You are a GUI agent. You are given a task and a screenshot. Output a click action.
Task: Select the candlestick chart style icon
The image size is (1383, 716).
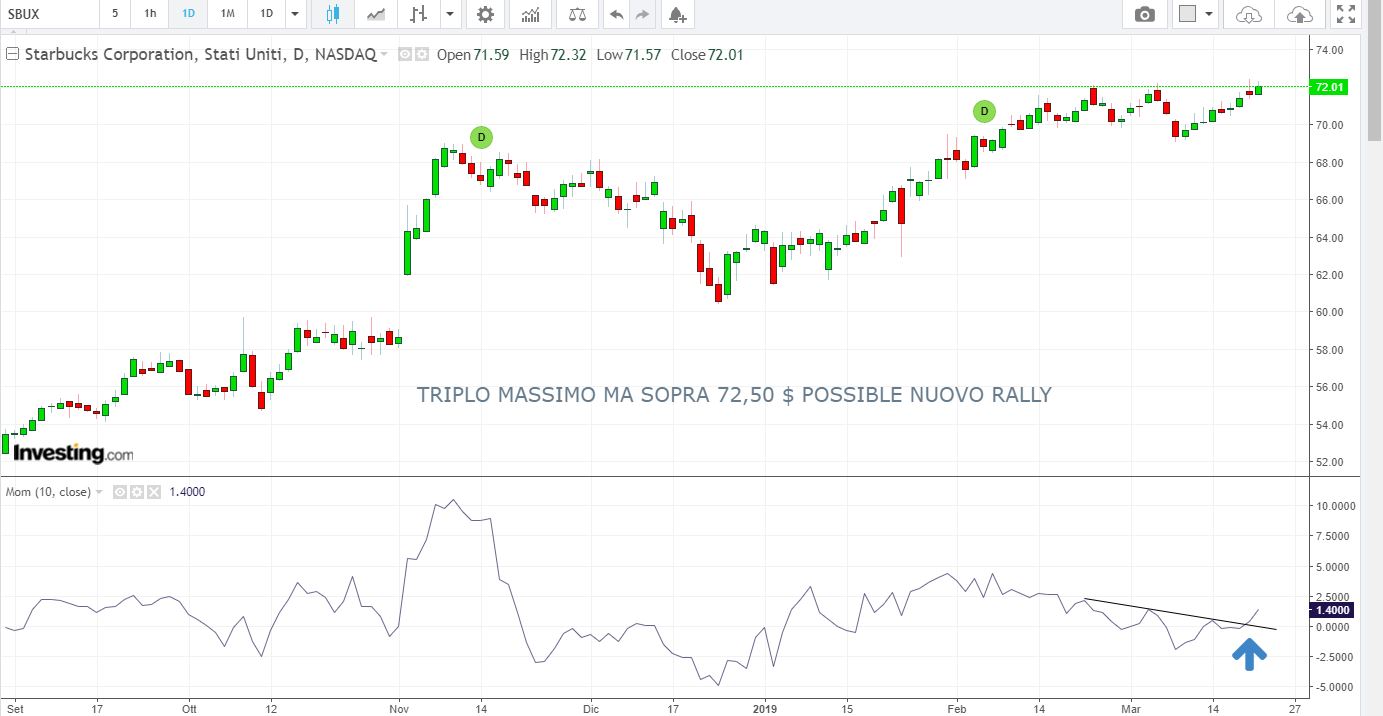[333, 14]
